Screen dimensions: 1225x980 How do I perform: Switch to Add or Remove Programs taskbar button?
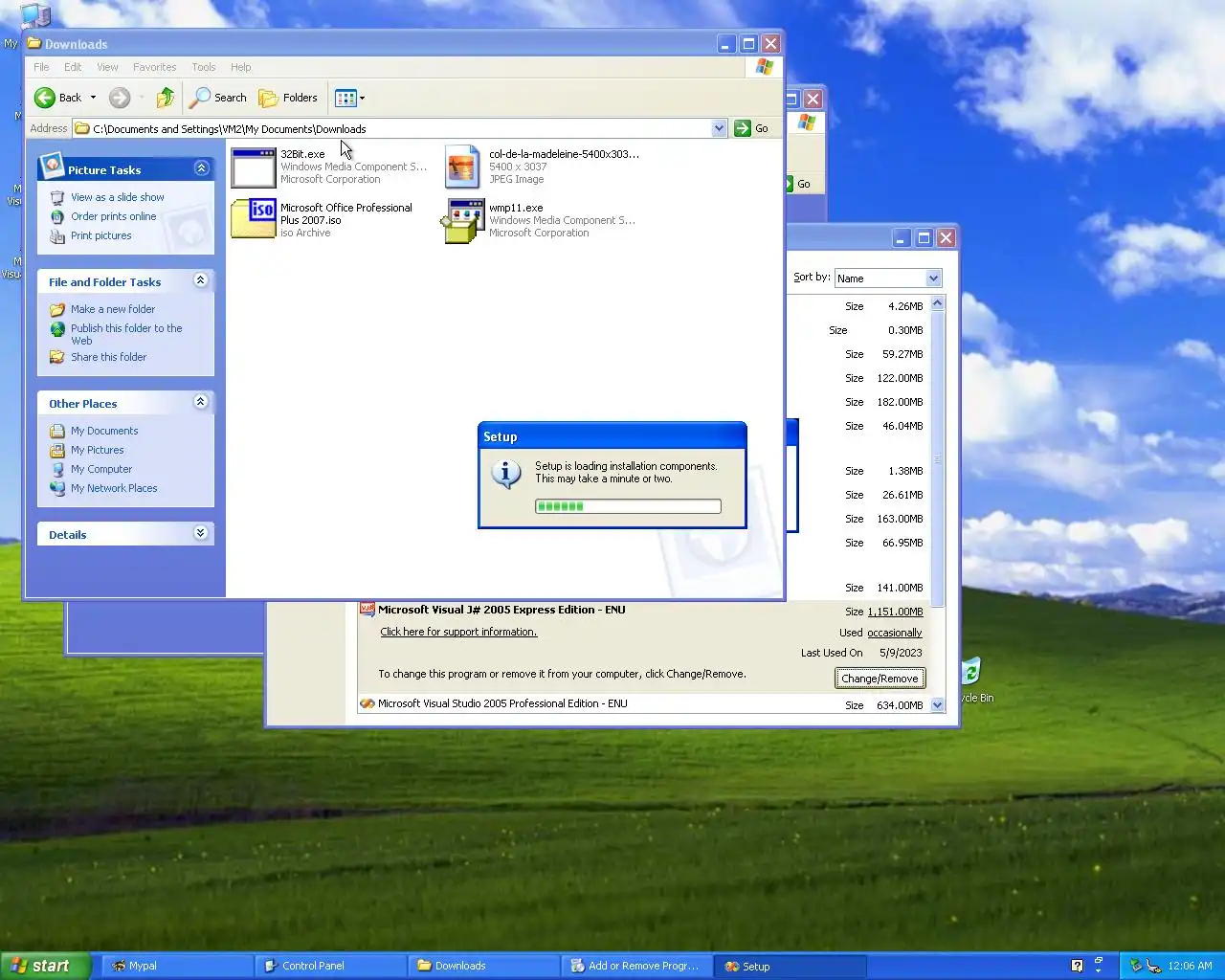[637, 966]
